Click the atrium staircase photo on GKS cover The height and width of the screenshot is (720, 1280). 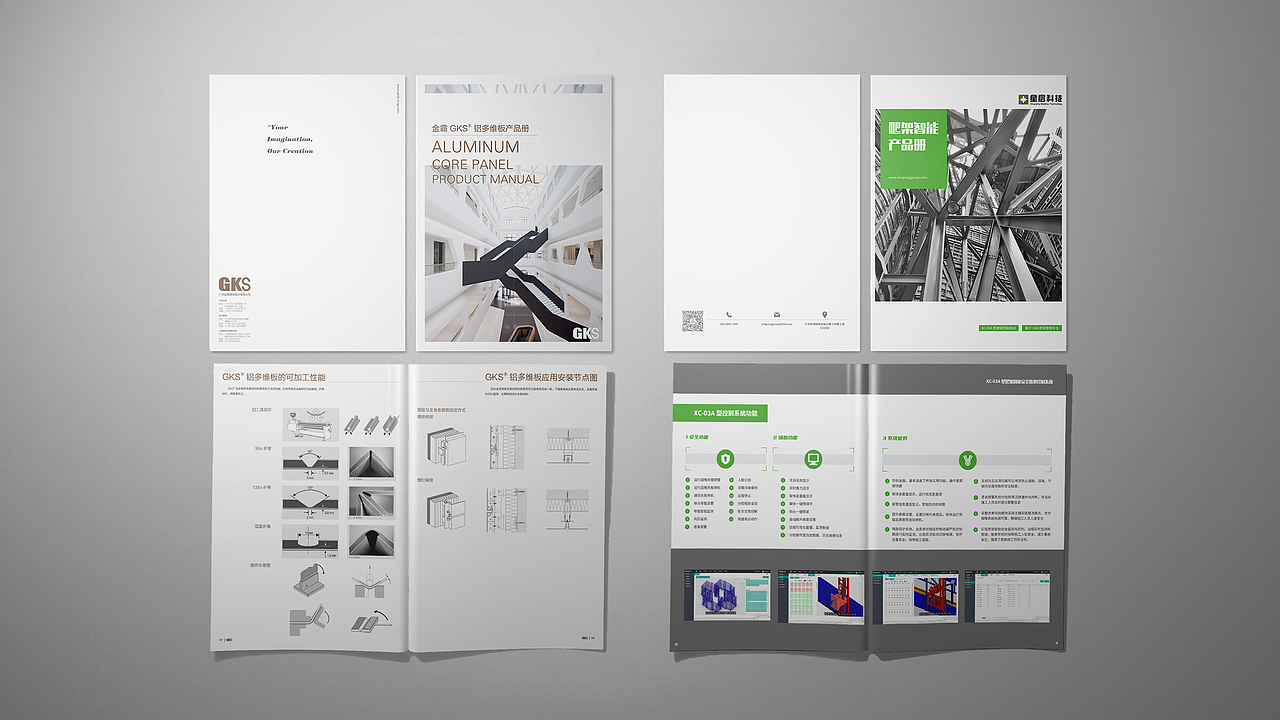[x=514, y=253]
